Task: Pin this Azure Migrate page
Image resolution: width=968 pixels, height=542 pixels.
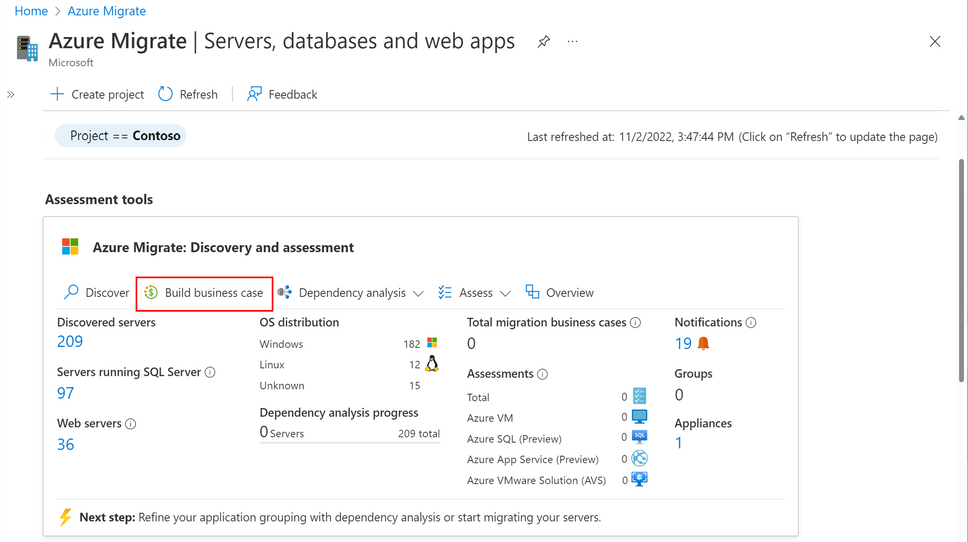Action: (x=543, y=42)
